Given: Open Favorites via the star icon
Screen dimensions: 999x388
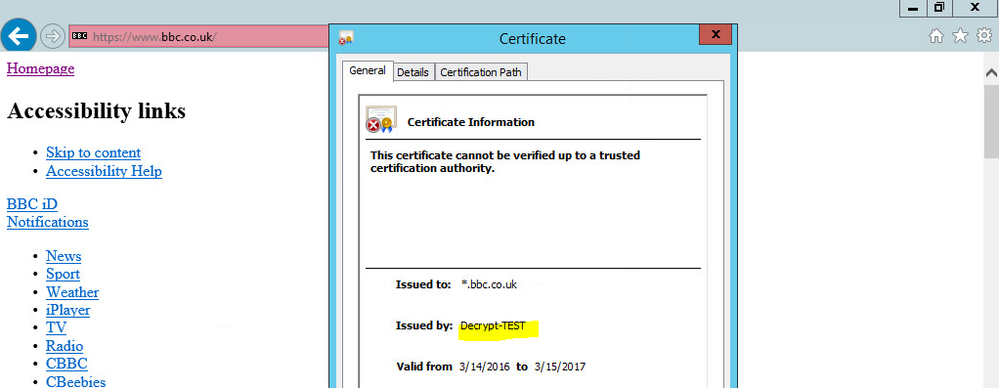Looking at the screenshot, I should (x=960, y=36).
